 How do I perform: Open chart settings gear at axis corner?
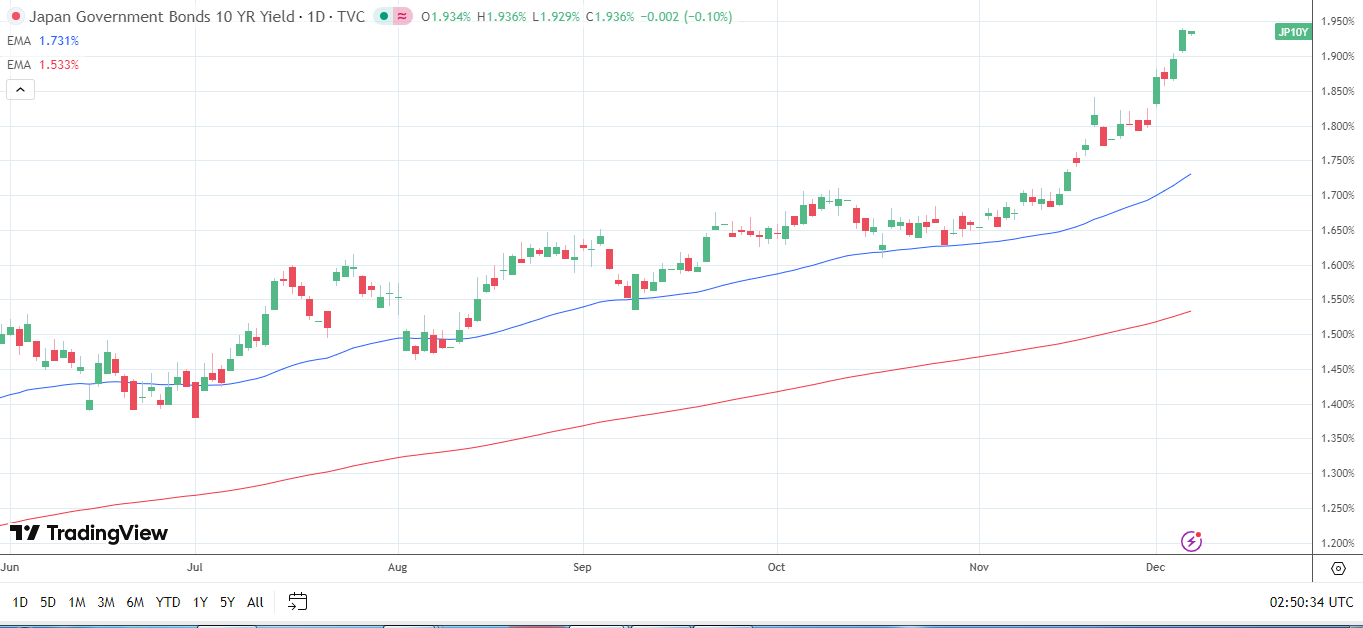[1338, 568]
